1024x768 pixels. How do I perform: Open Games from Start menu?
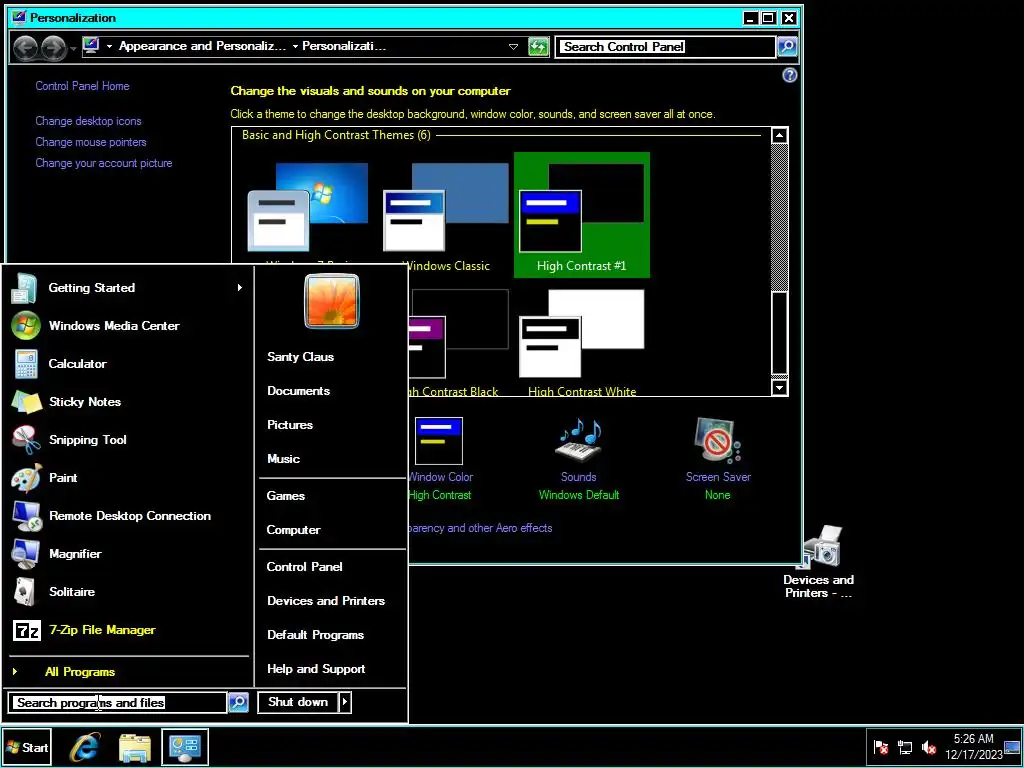pos(285,496)
